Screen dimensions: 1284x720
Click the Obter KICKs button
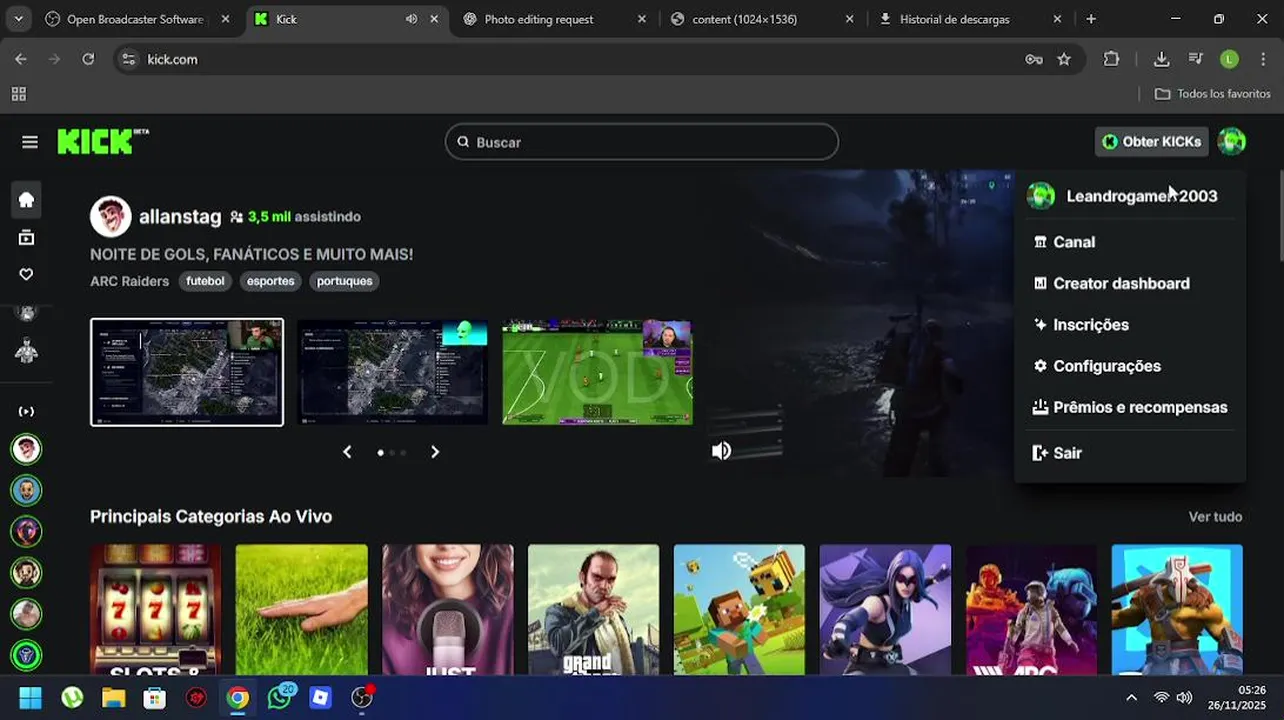point(1152,142)
